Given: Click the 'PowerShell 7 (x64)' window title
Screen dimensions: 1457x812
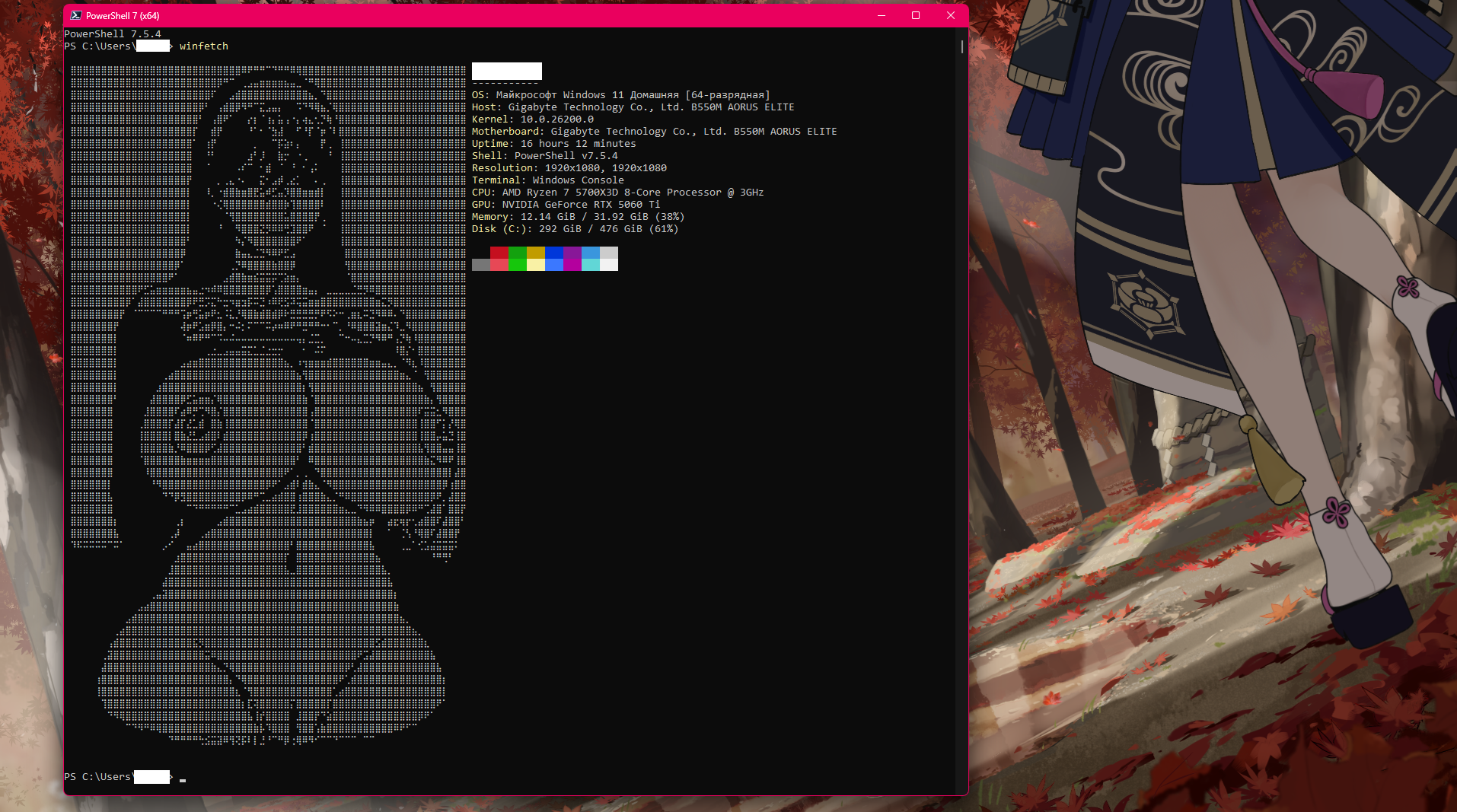Looking at the screenshot, I should pyautogui.click(x=123, y=15).
